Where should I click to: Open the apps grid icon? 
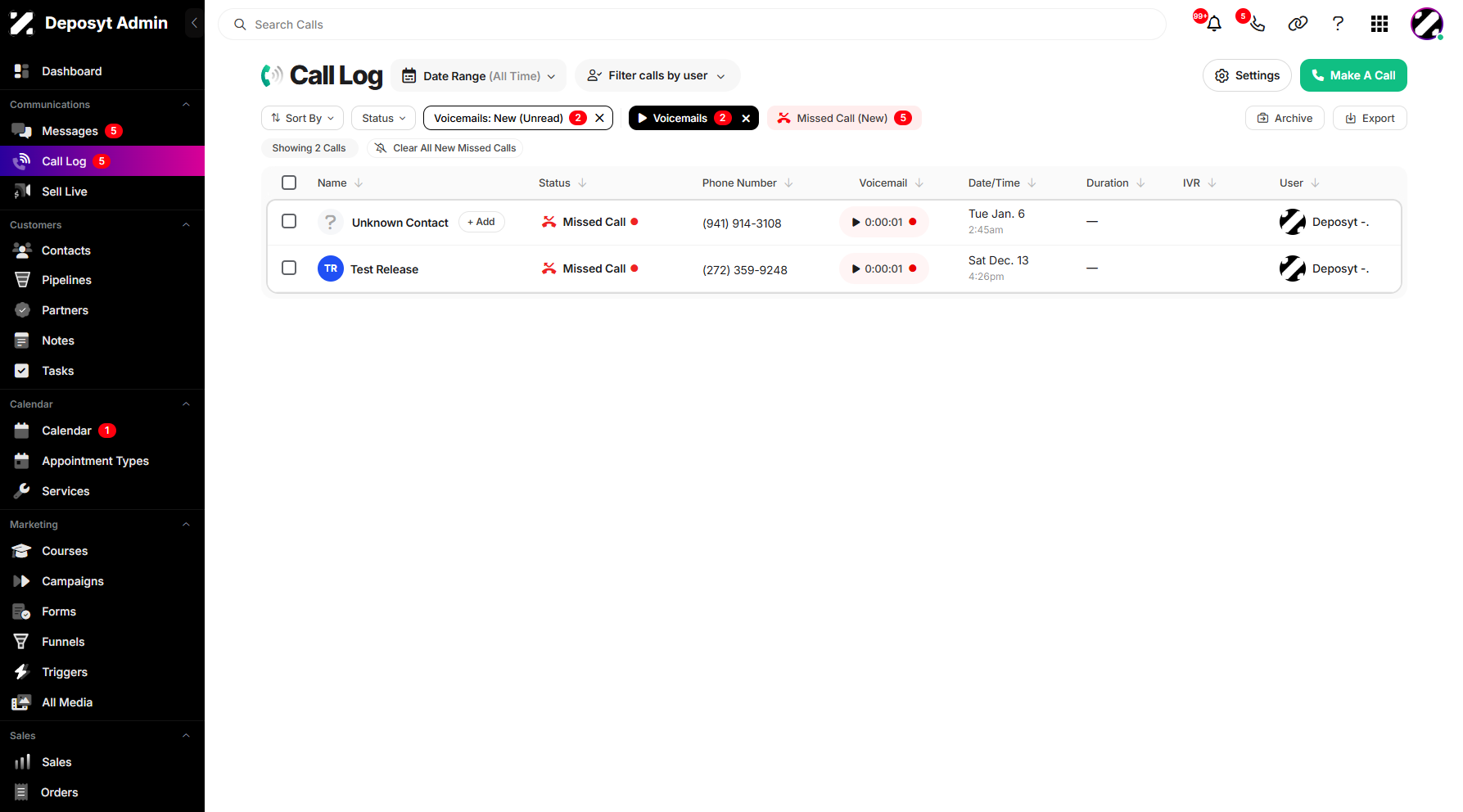pos(1379,24)
